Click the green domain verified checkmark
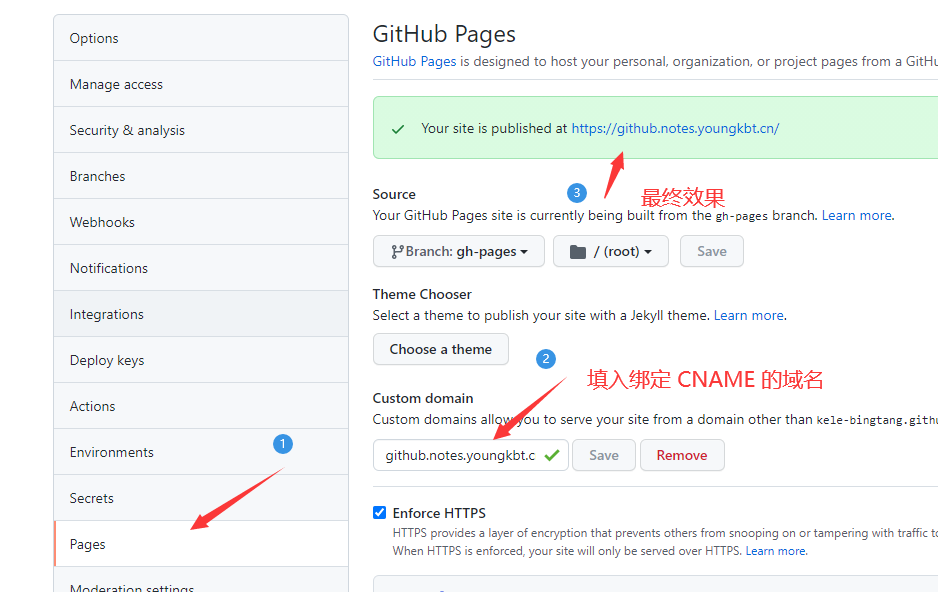The width and height of the screenshot is (938, 592). 551,455
